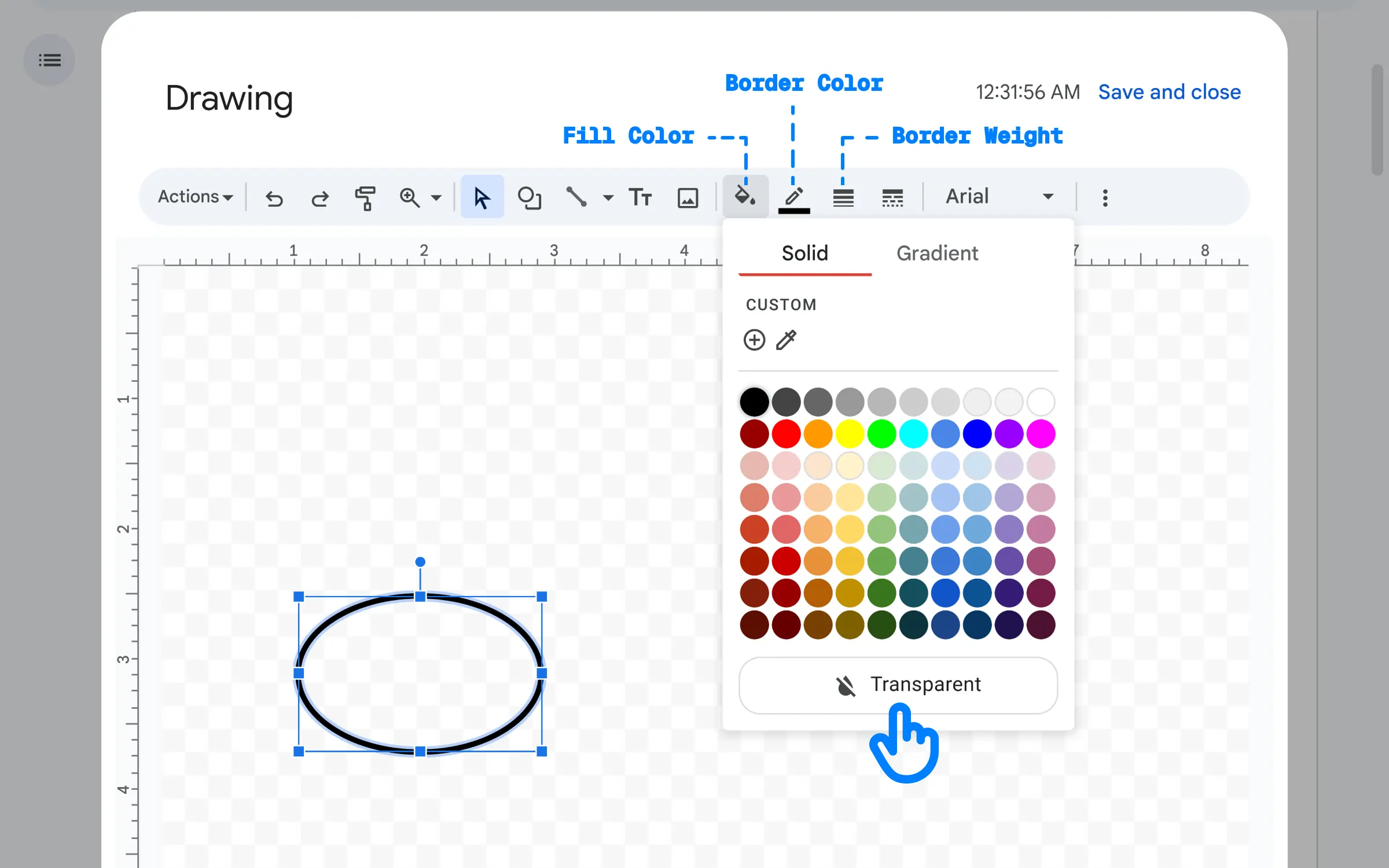The height and width of the screenshot is (868, 1389).
Task: Click the Image insert tool
Action: click(x=688, y=197)
